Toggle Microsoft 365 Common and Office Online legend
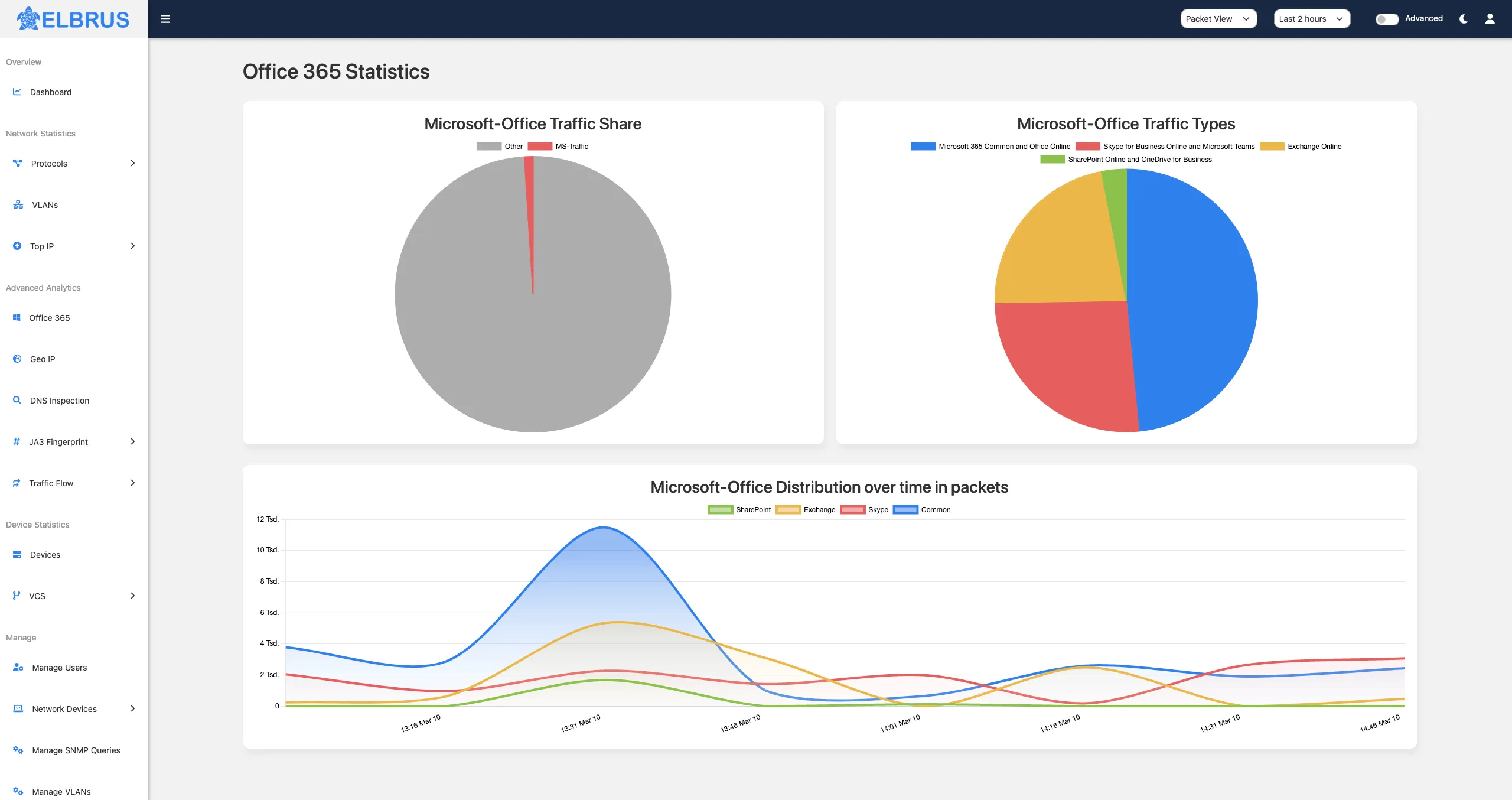The width and height of the screenshot is (1512, 800). [x=990, y=146]
